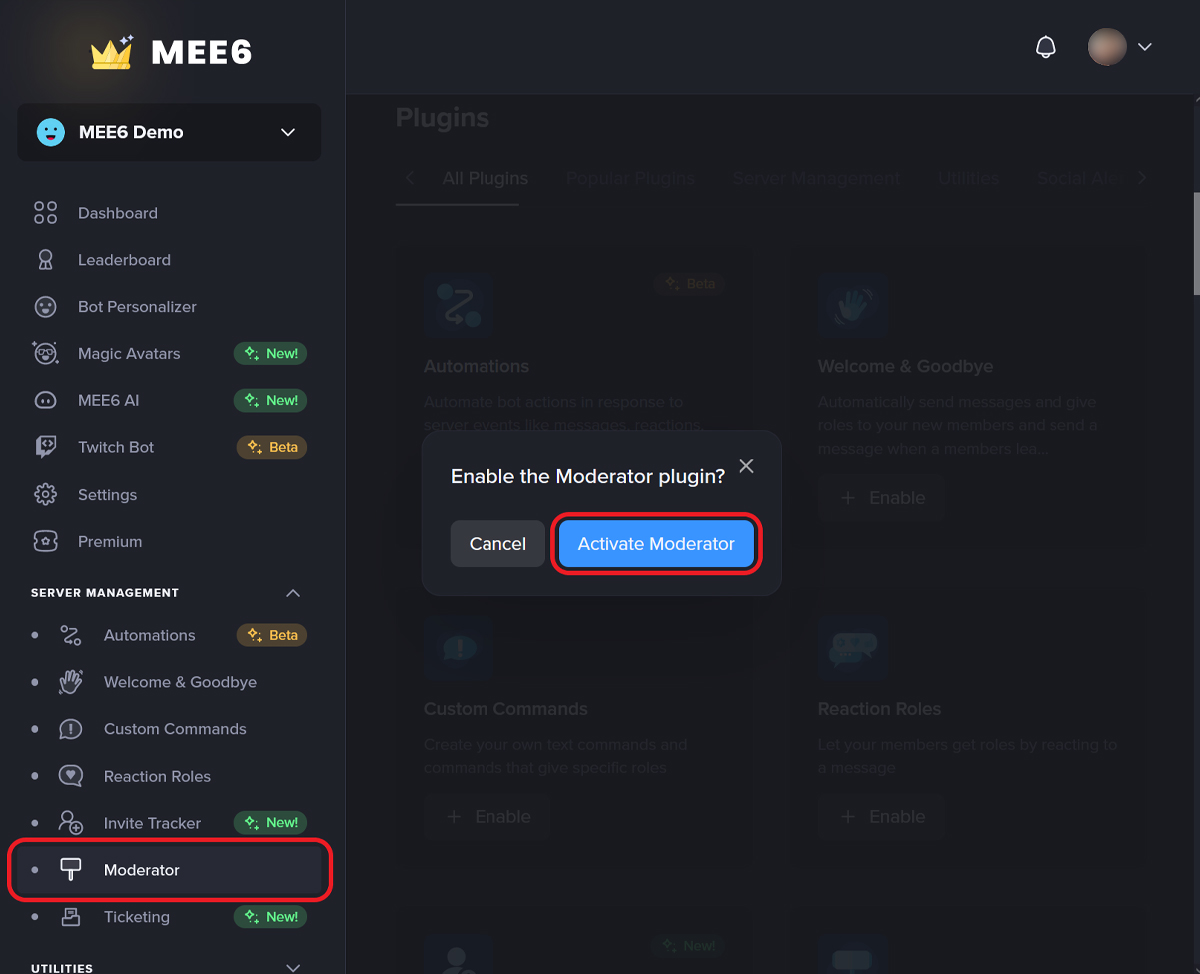Expand the user avatar menu
Screen dimensions: 1200x974
coord(1120,47)
